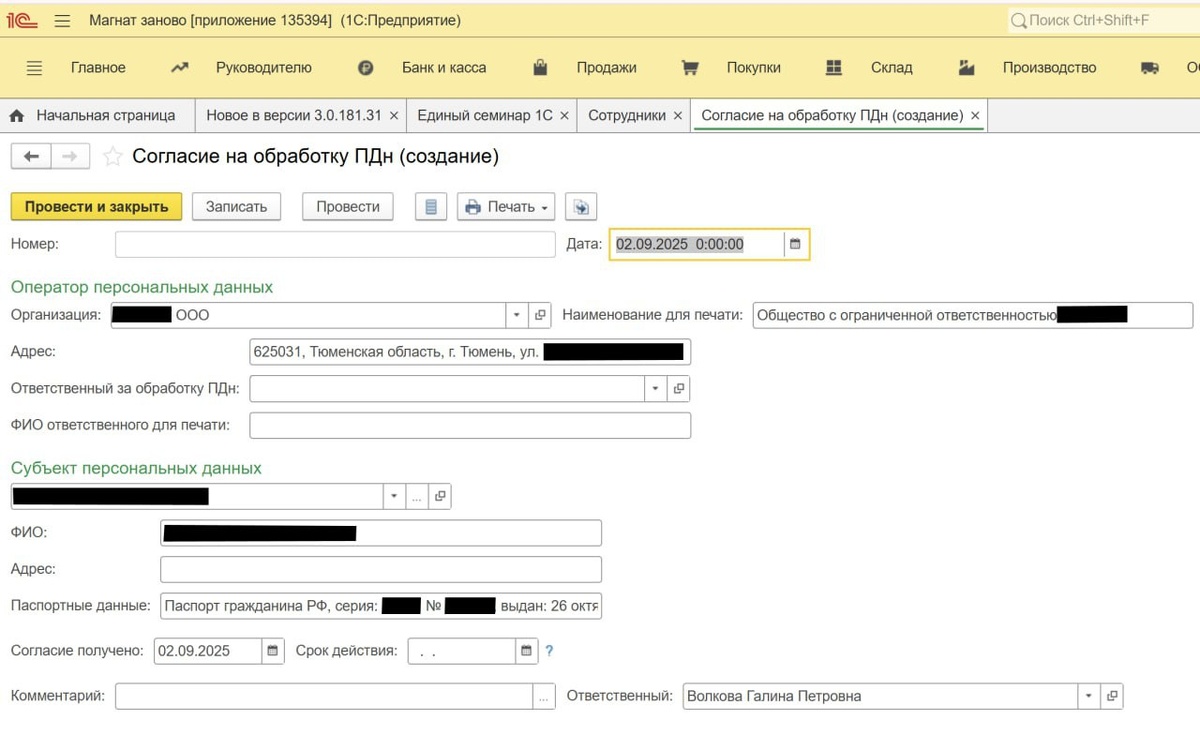1200x750 pixels.
Task: Click the Комментарий input field
Action: (324, 697)
